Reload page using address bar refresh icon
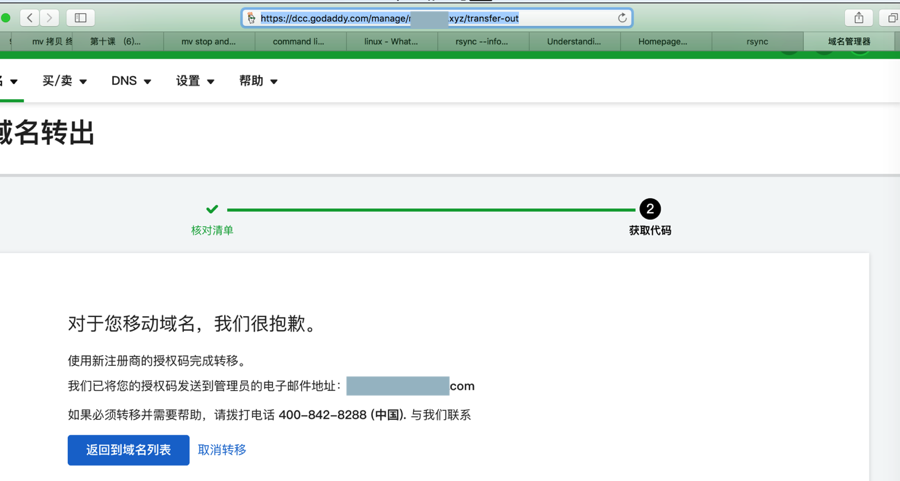The width and height of the screenshot is (900, 481). (x=622, y=18)
